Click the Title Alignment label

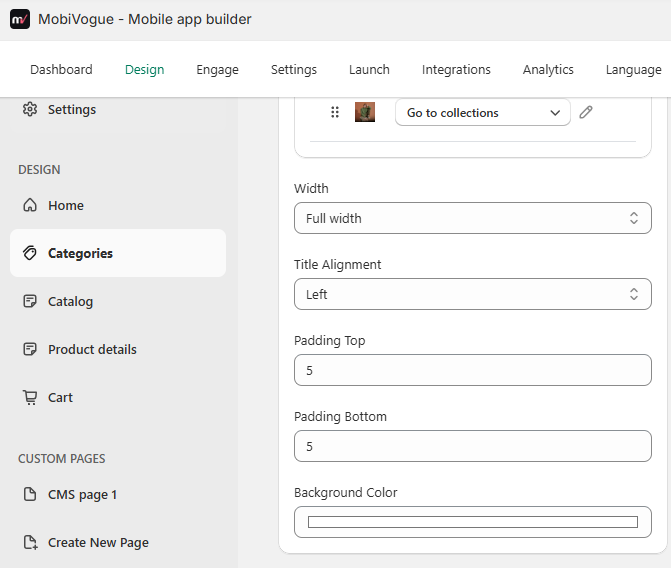(337, 265)
